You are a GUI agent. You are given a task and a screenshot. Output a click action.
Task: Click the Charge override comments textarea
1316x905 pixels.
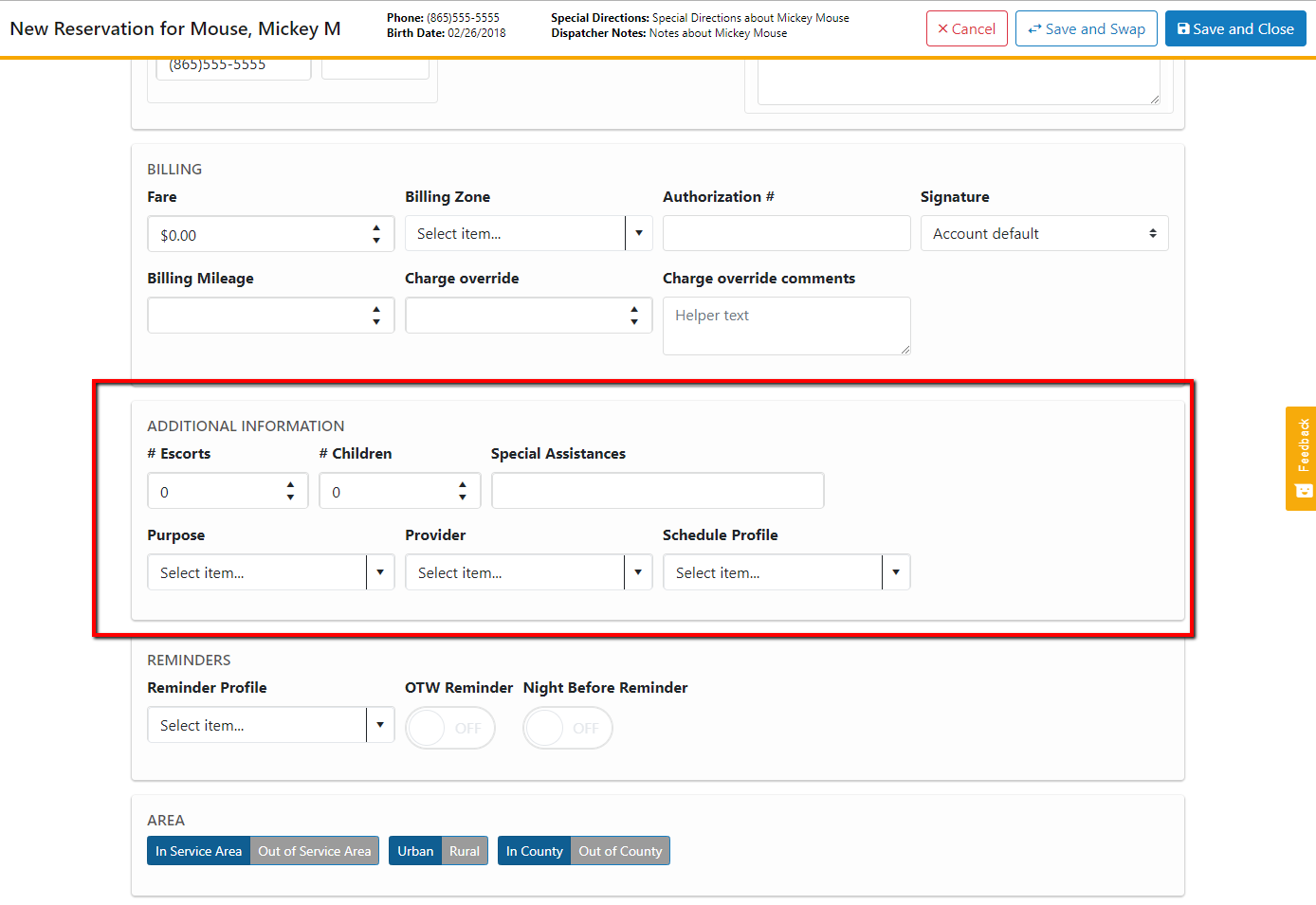click(x=786, y=326)
